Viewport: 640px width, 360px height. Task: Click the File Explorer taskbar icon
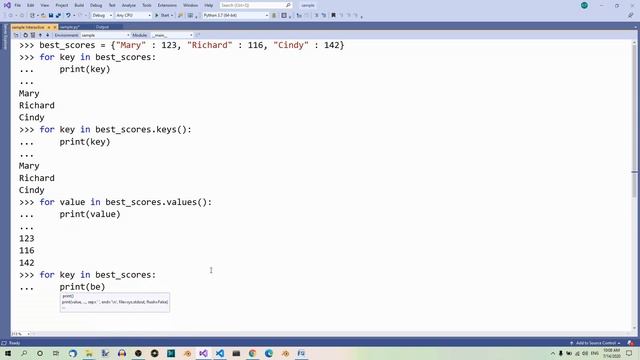(x=89, y=353)
